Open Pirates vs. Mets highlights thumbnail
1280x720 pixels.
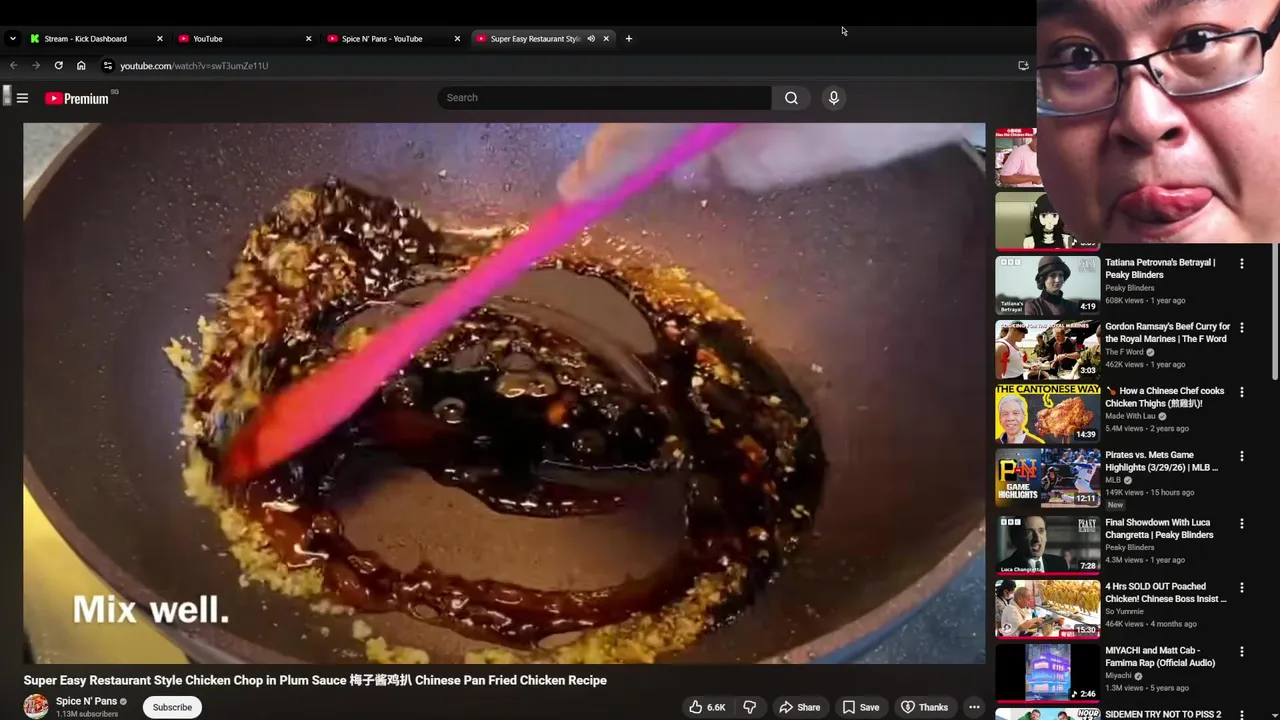point(1047,477)
